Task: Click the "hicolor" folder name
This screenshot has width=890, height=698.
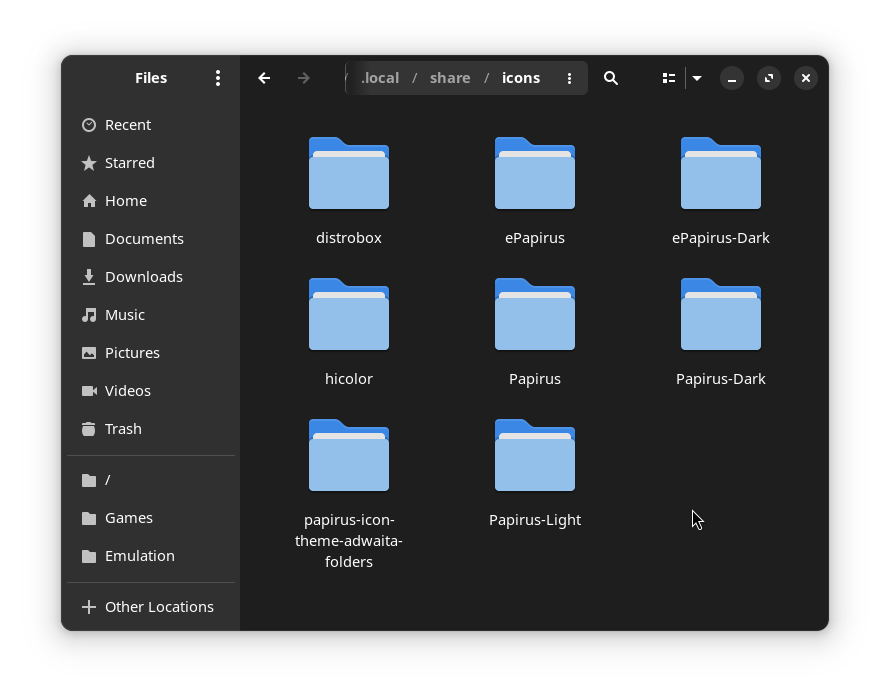Action: (x=349, y=379)
